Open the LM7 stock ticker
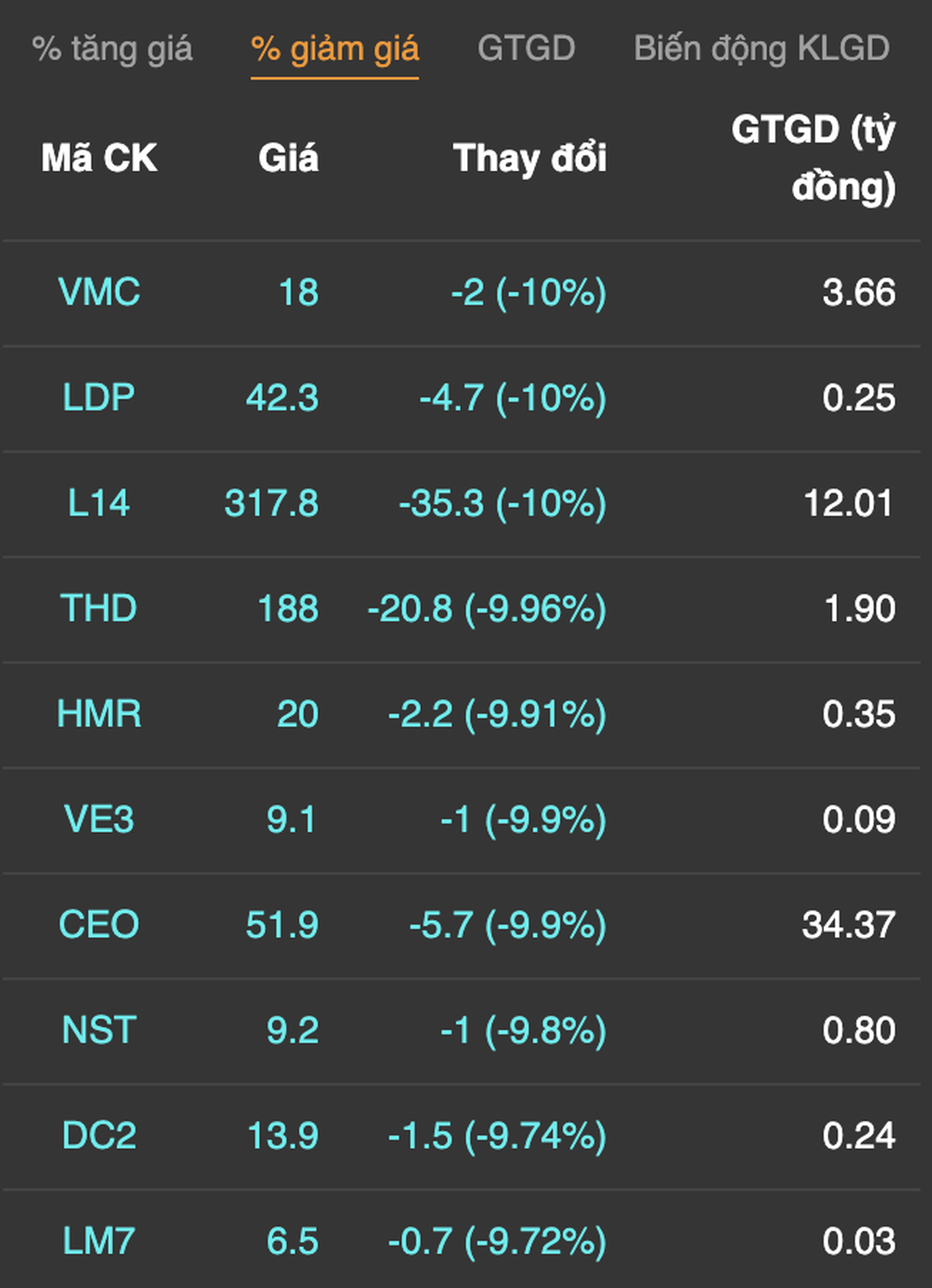932x1288 pixels. pos(99,1242)
